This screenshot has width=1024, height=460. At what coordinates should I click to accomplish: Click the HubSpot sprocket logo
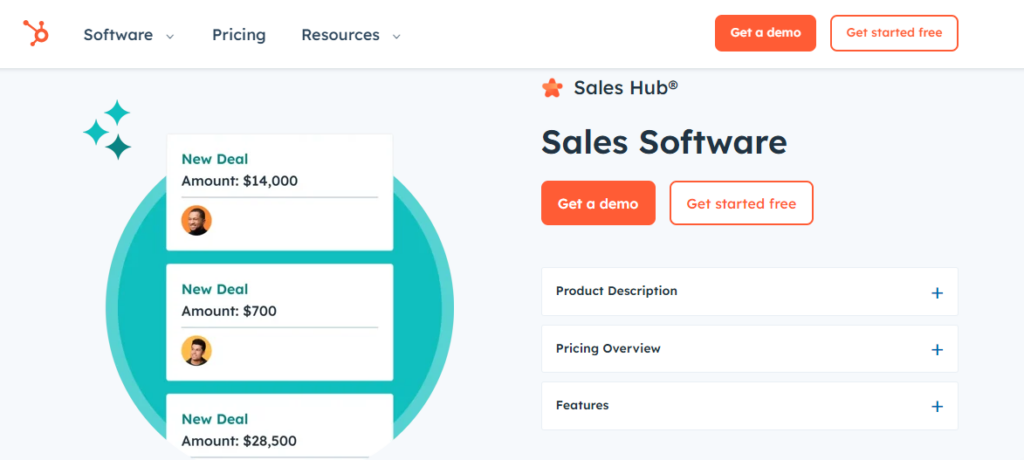point(36,34)
